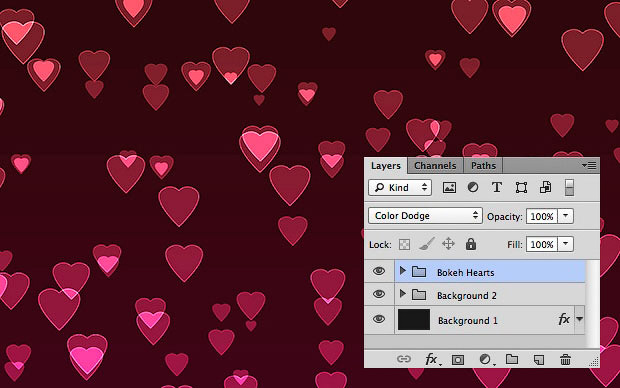
Task: Lock all padlock icon
Action: click(x=471, y=244)
